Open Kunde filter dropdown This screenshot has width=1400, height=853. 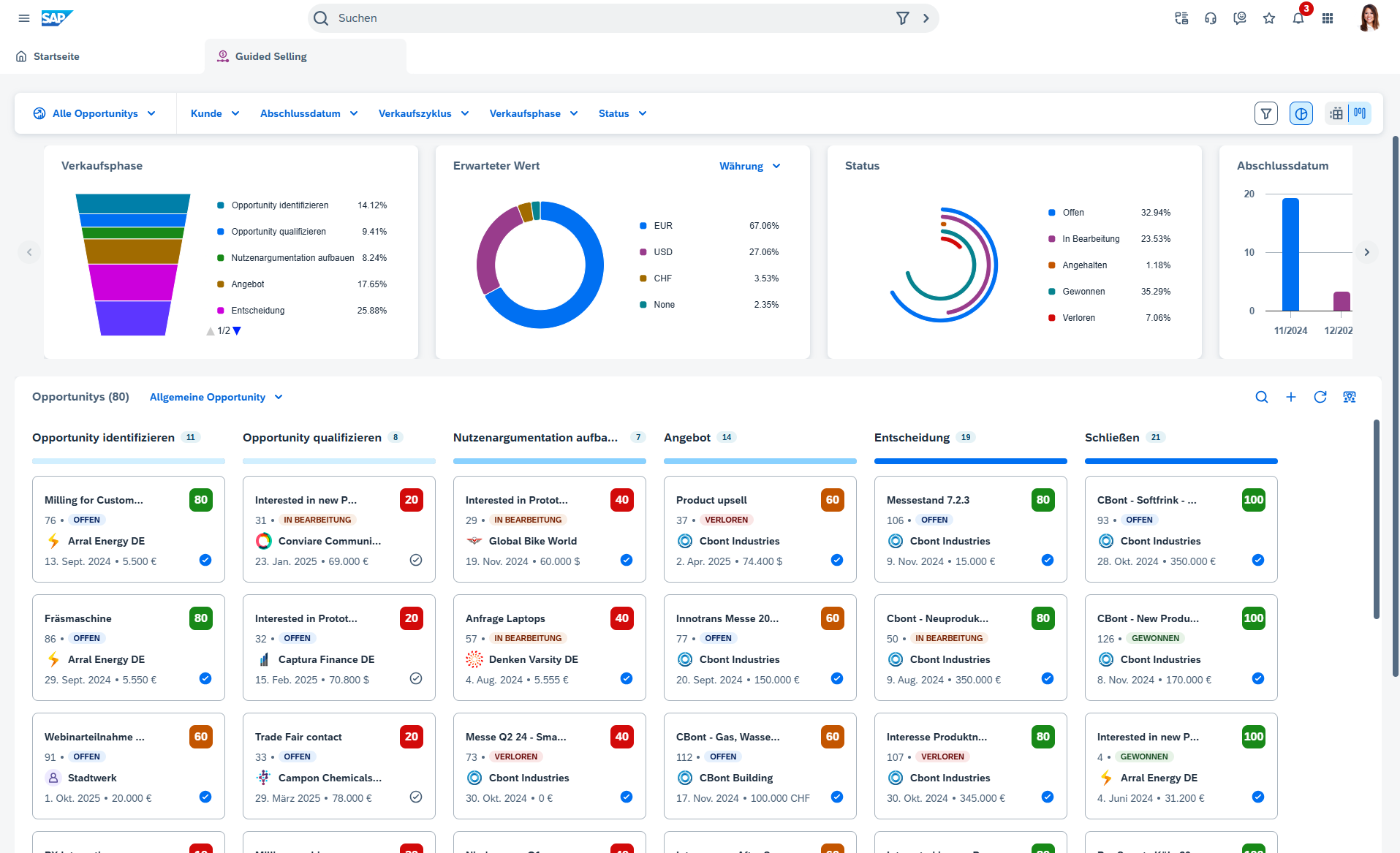pyautogui.click(x=215, y=113)
